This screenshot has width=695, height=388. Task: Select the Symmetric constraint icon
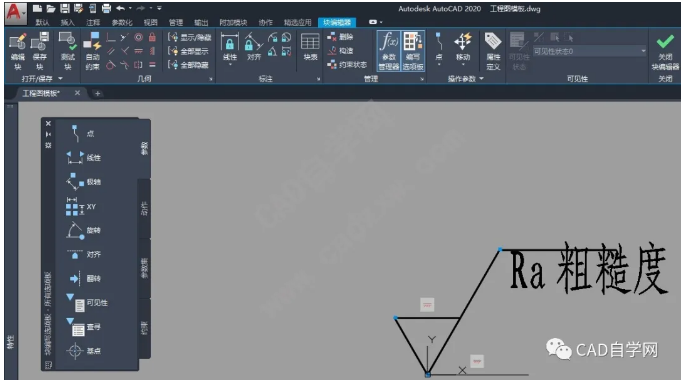point(138,65)
